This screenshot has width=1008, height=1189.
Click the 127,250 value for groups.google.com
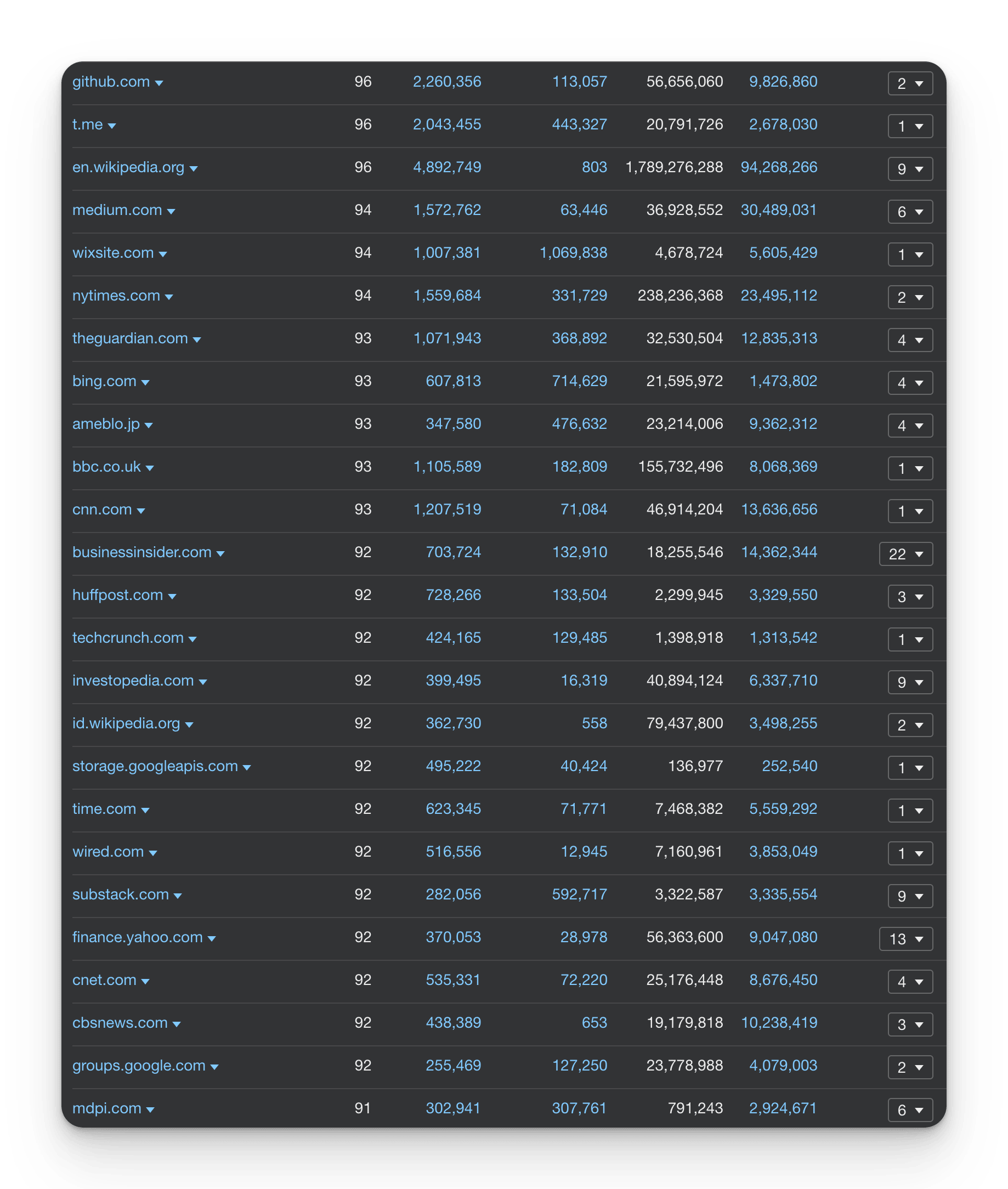(580, 1066)
